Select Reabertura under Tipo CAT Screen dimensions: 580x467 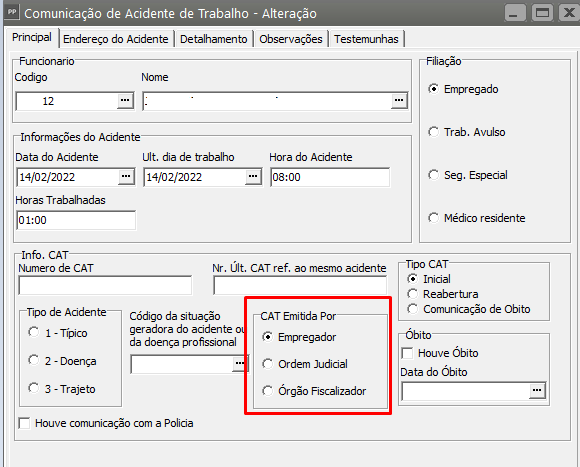point(412,294)
